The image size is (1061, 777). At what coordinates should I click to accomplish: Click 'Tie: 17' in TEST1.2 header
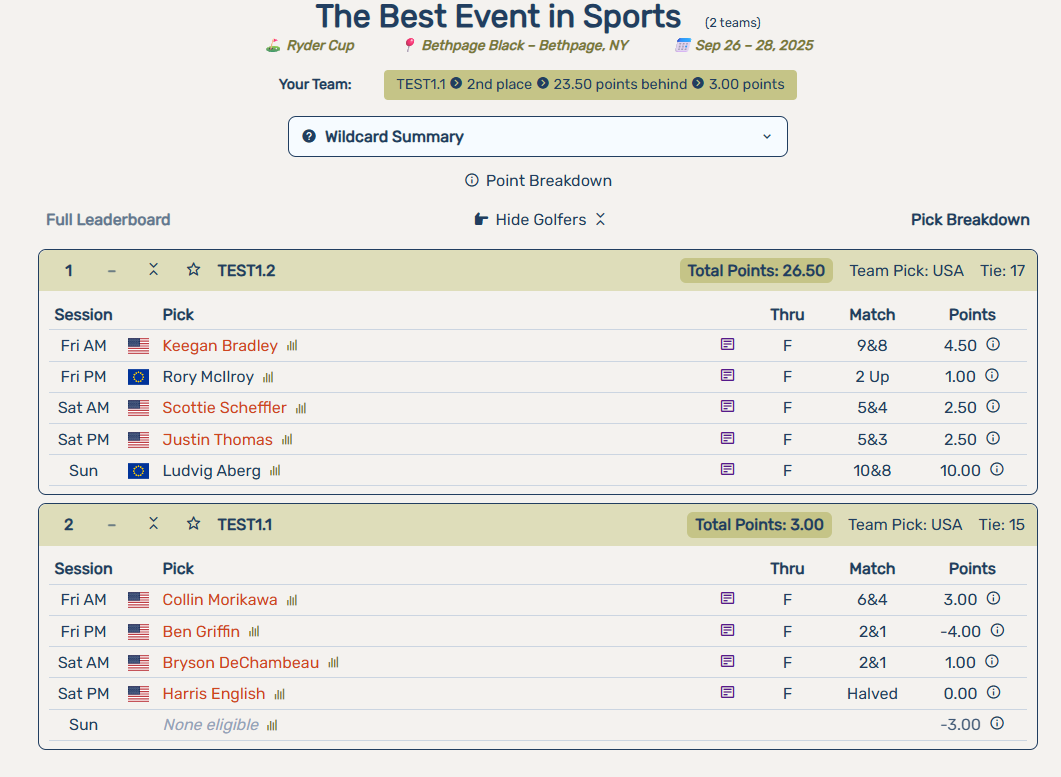pos(1002,271)
